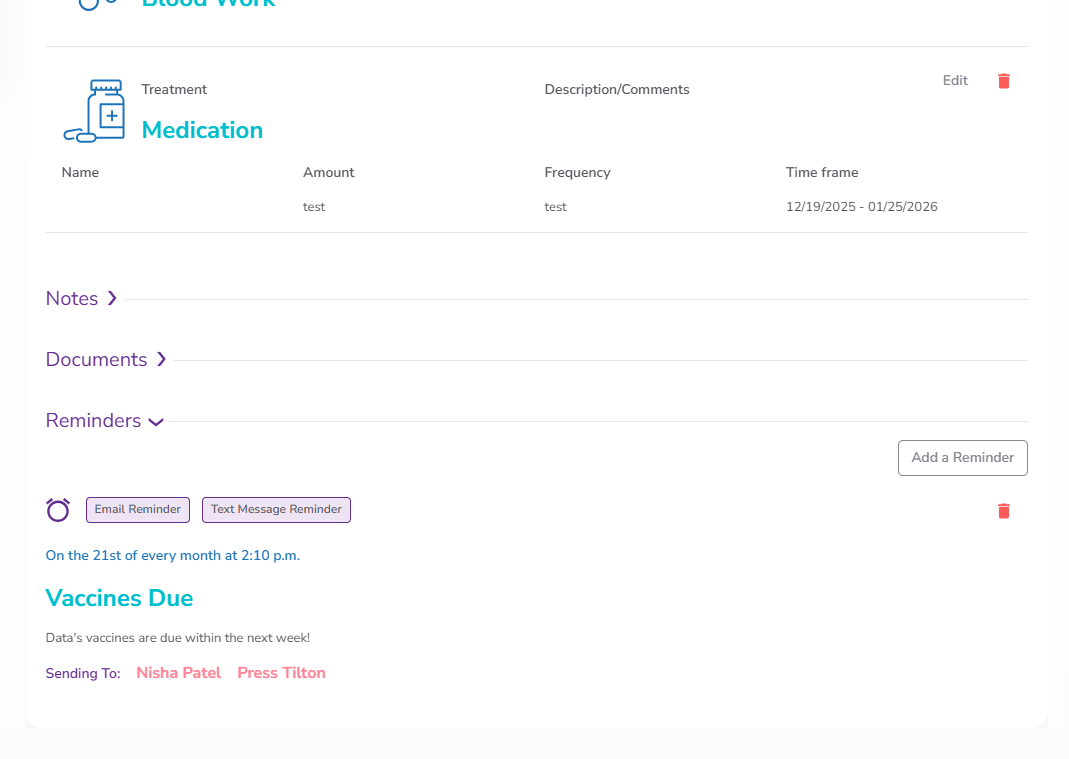
Task: Click the Amount value for the medication
Action: (314, 207)
